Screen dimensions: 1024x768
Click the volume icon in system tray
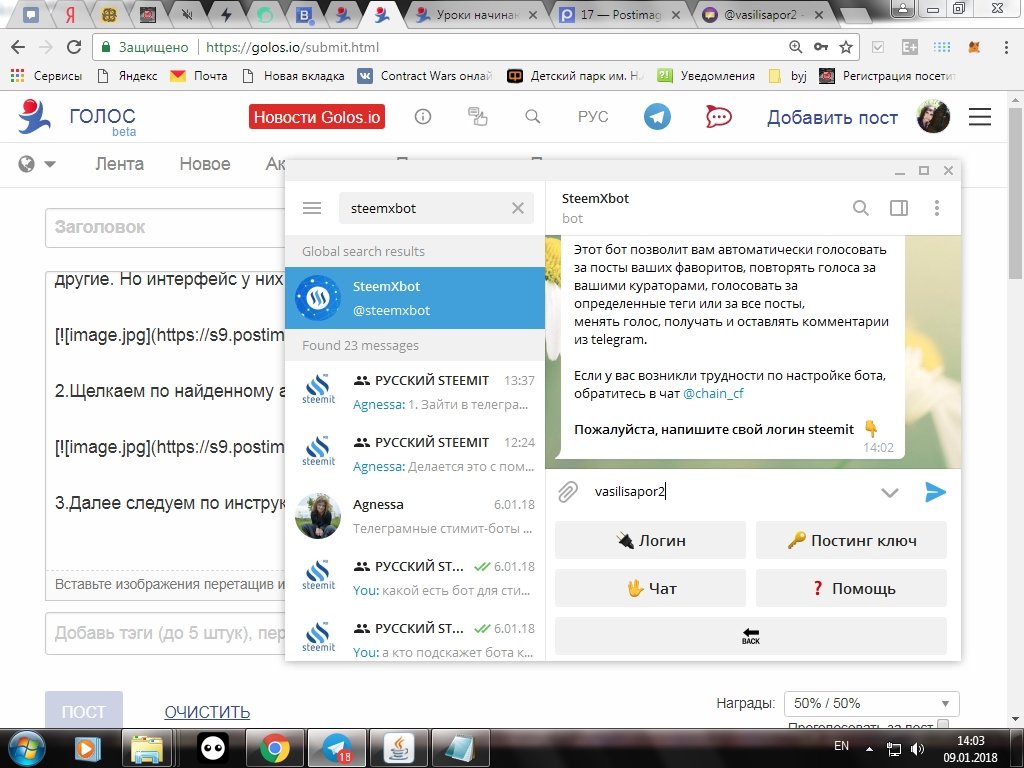click(x=918, y=748)
